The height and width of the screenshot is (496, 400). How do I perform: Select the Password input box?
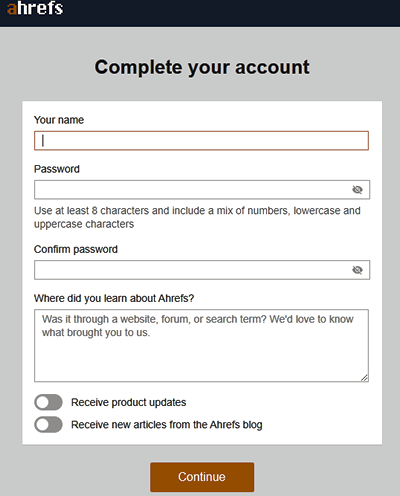[x=202, y=190]
